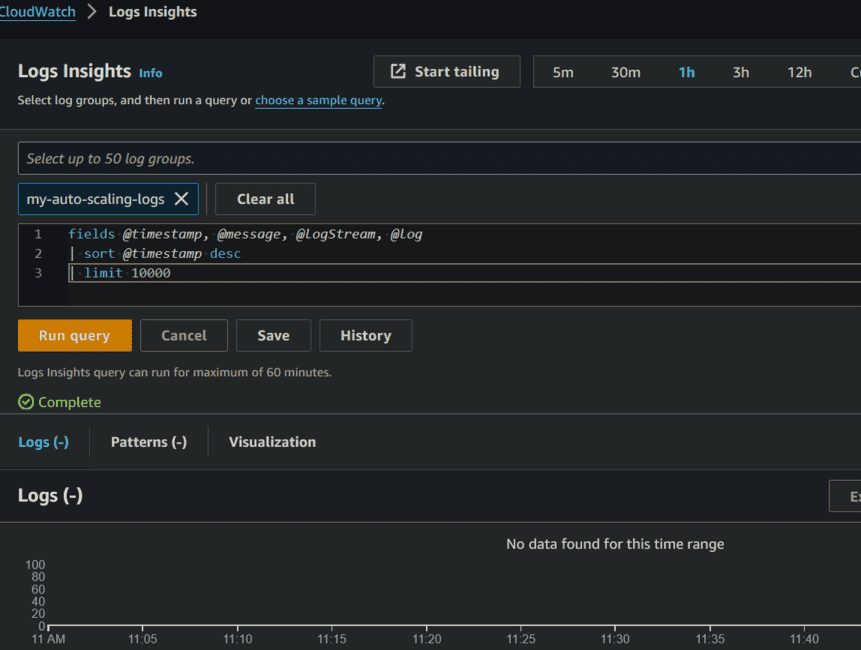
Task: Click the Save button
Action: (x=273, y=335)
